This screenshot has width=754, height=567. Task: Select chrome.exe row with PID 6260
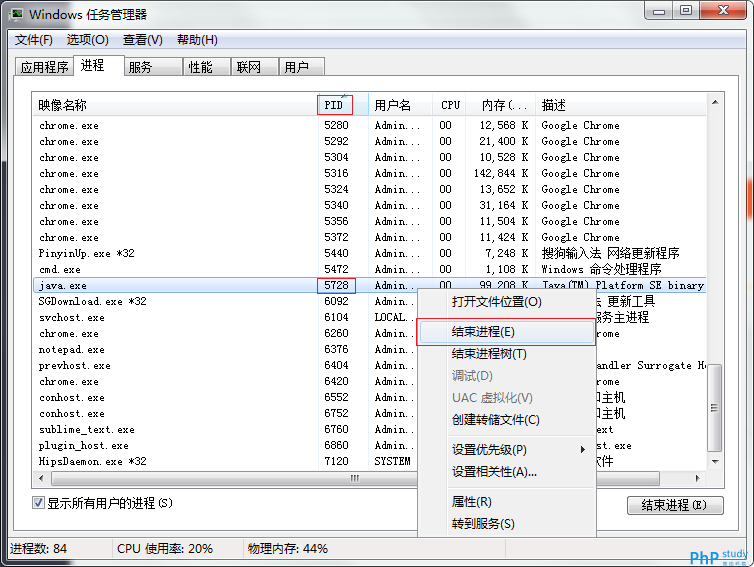(369, 333)
